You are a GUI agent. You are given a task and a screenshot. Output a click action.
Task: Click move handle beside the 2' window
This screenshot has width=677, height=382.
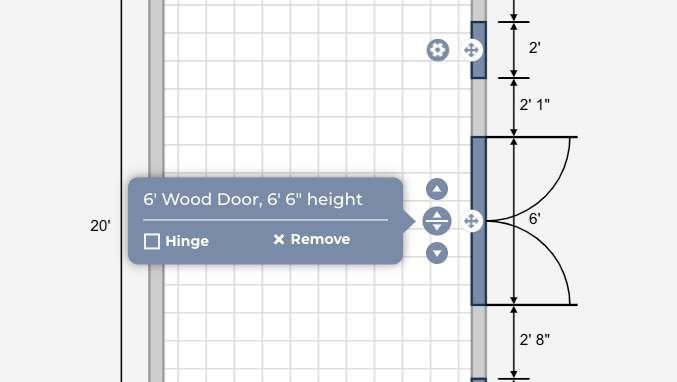click(x=471, y=50)
